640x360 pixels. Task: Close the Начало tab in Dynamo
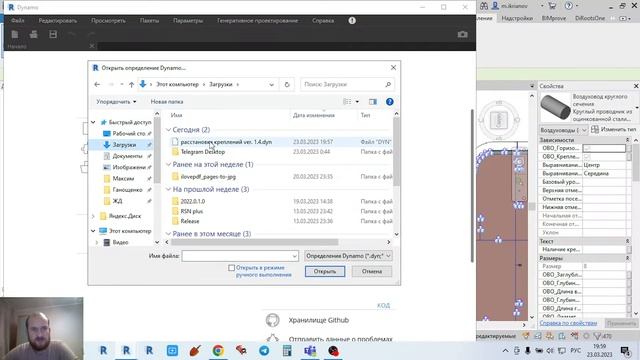click(x=92, y=46)
